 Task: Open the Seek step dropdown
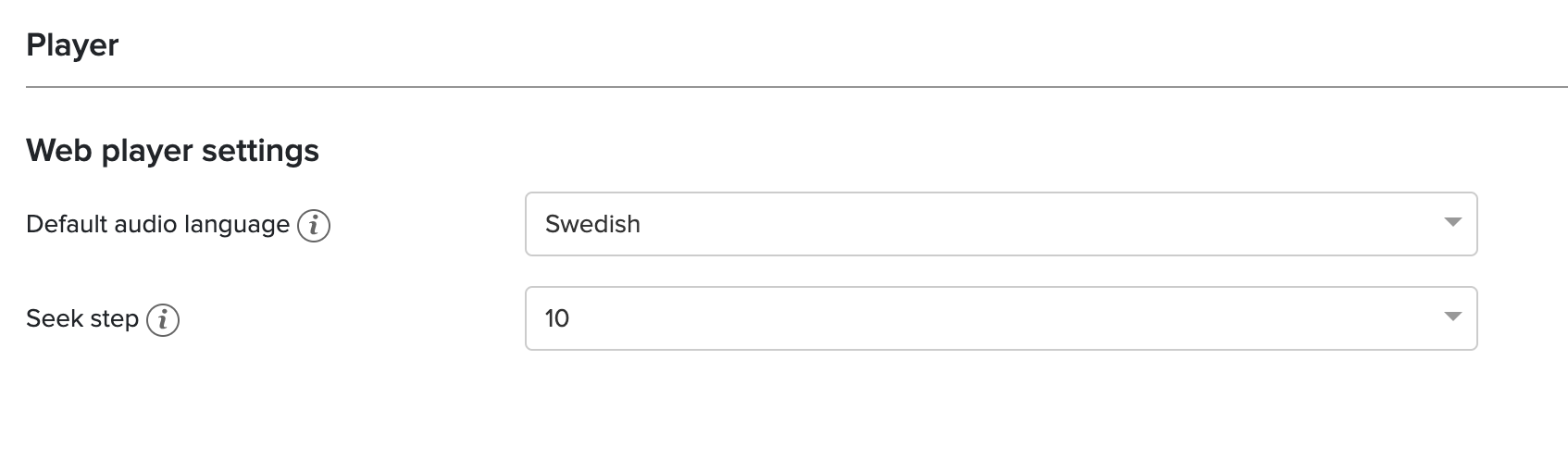[x=1001, y=318]
